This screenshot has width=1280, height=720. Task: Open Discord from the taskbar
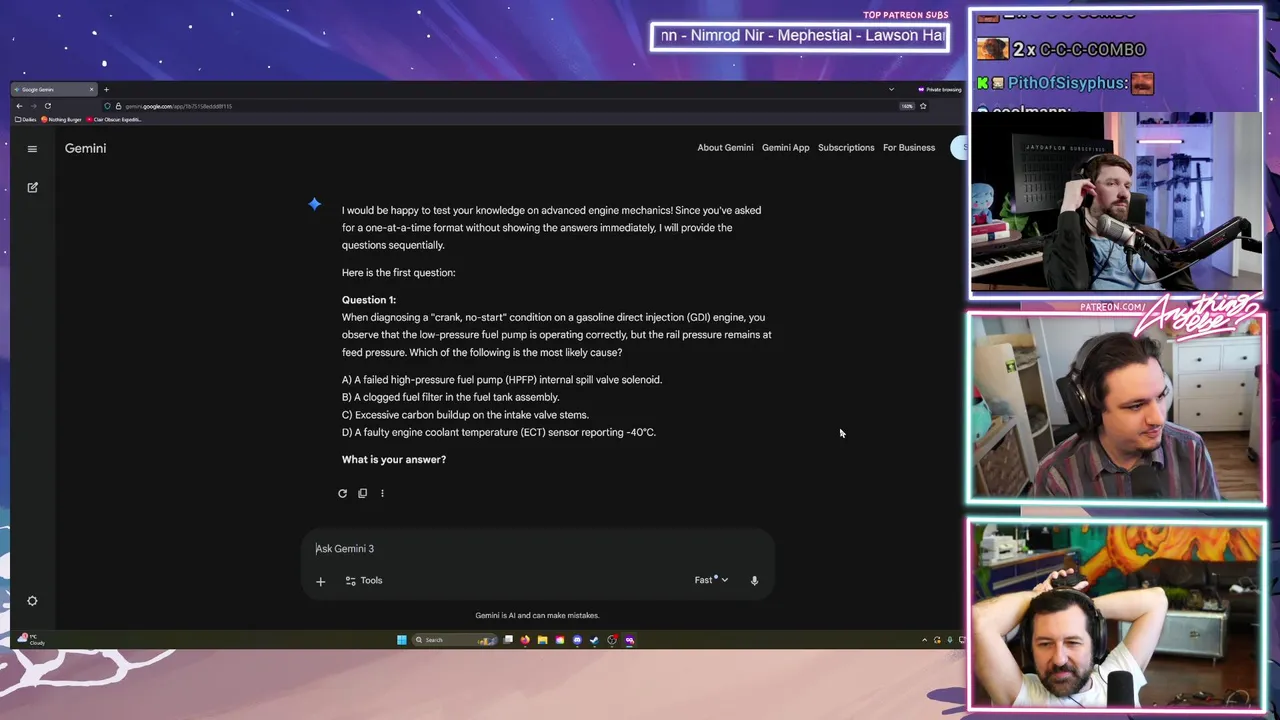[x=577, y=640]
